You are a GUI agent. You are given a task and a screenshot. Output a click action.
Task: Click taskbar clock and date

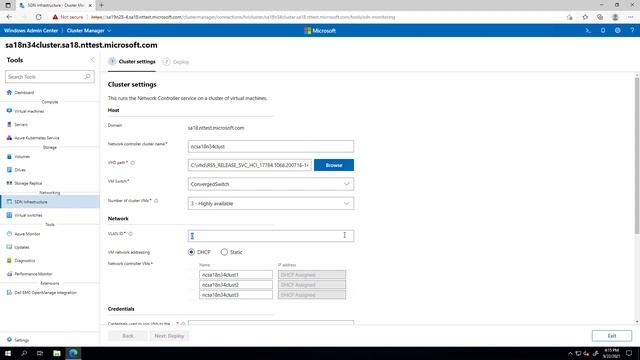(x=611, y=353)
